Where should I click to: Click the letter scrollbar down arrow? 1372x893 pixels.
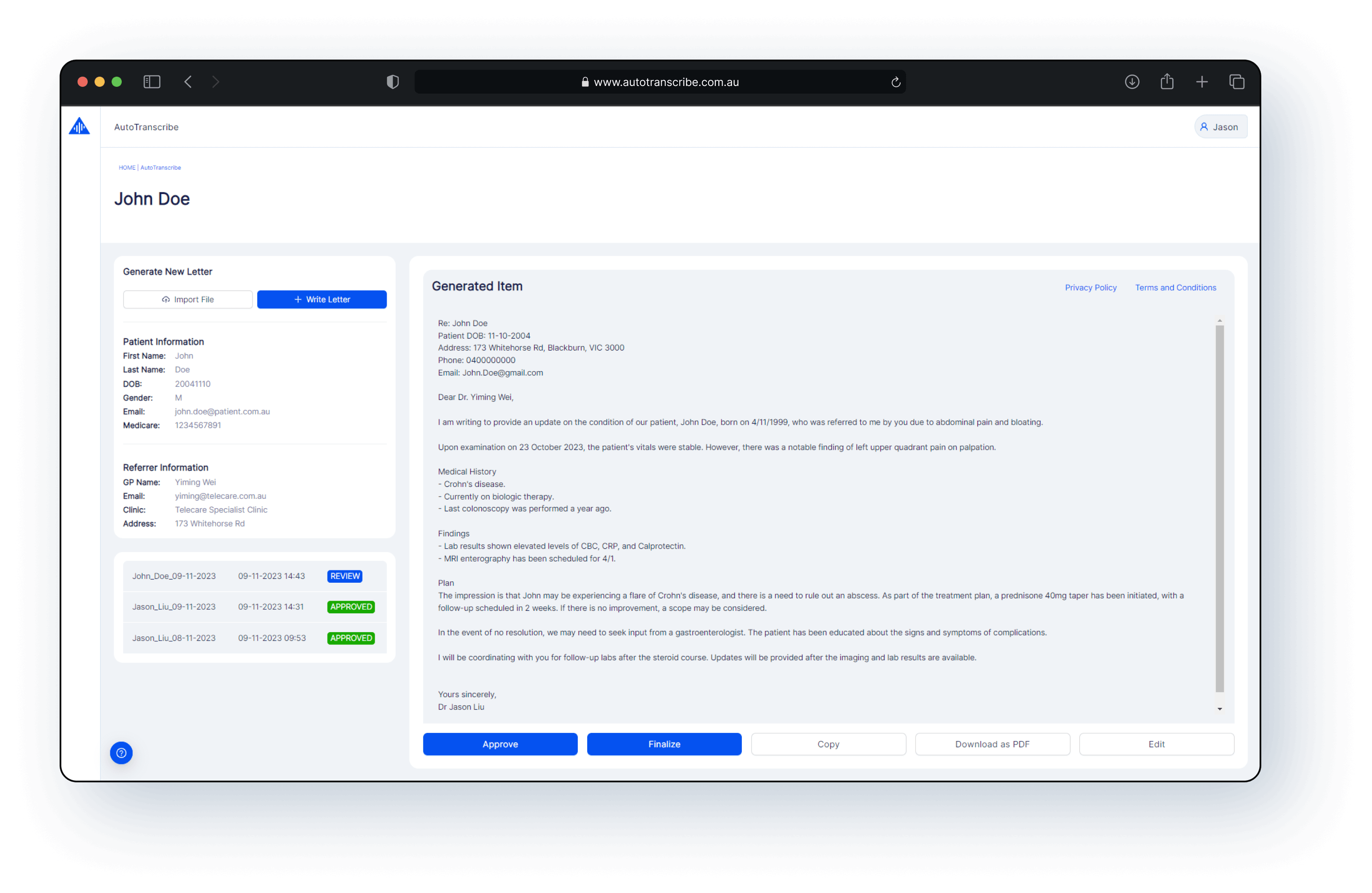click(1219, 709)
